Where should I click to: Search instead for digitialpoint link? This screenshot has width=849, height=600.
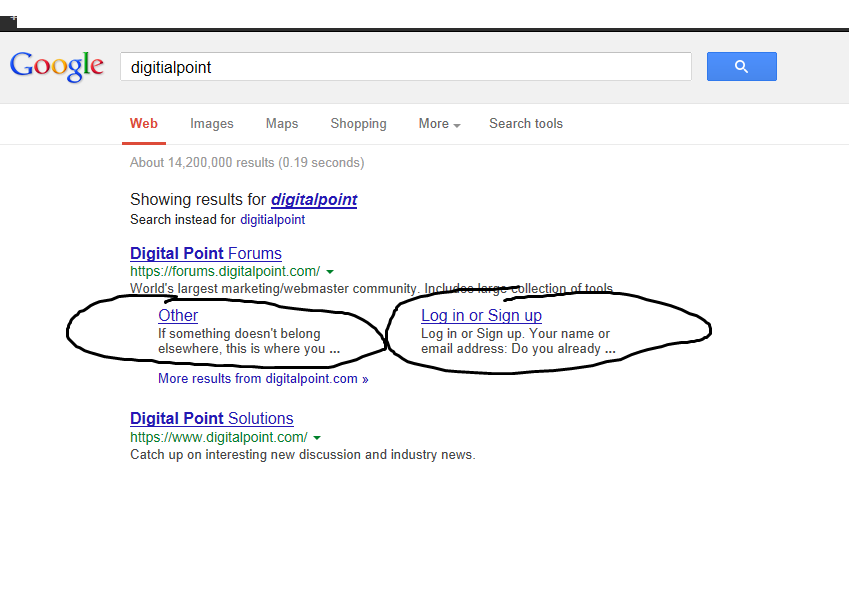[x=272, y=219]
